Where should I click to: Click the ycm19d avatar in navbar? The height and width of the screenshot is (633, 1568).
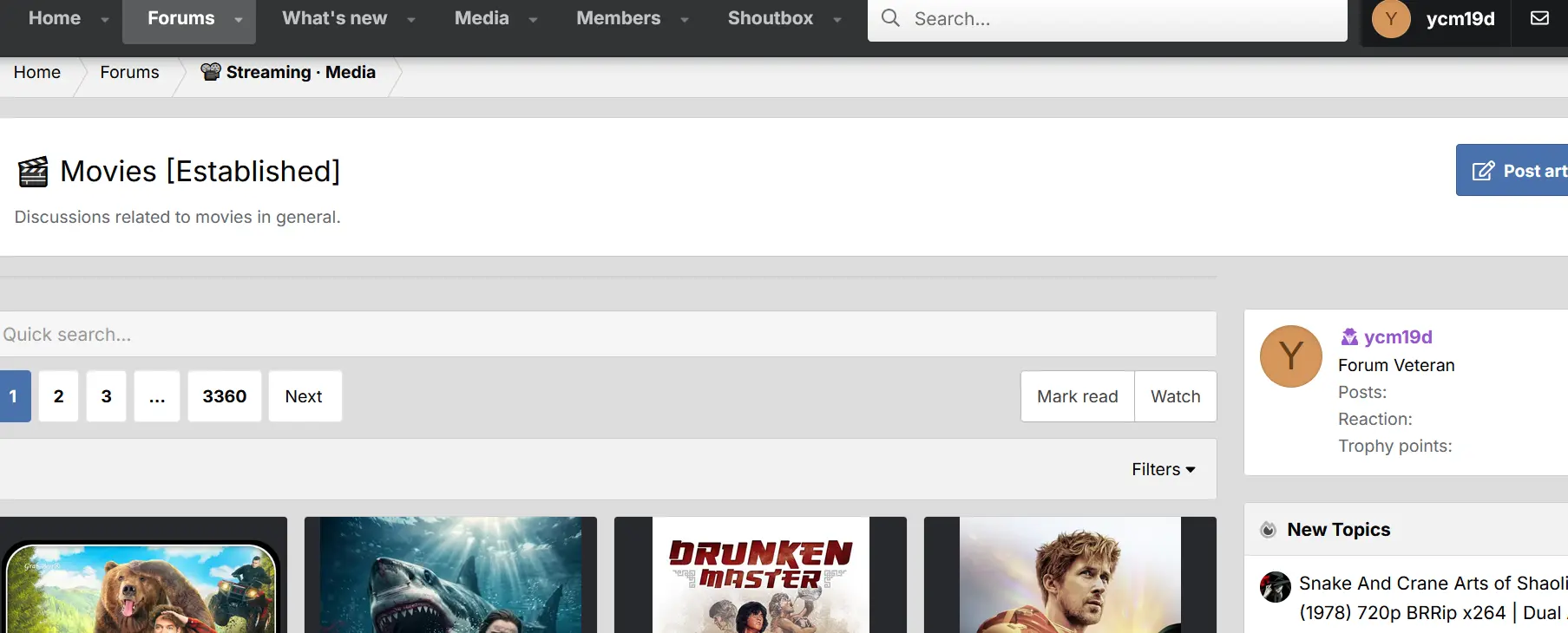[x=1391, y=19]
